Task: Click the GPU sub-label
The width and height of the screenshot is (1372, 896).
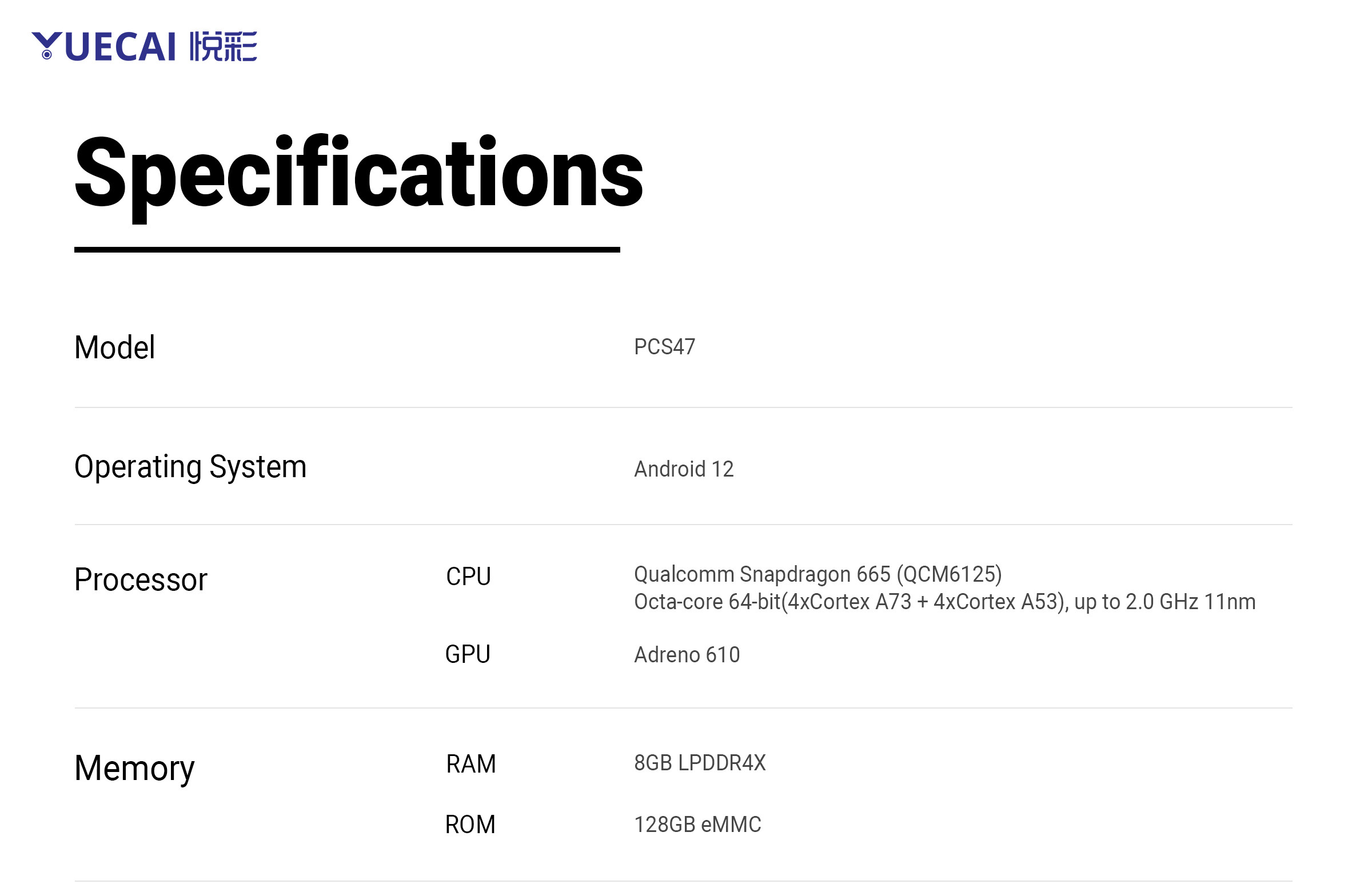Action: [468, 654]
